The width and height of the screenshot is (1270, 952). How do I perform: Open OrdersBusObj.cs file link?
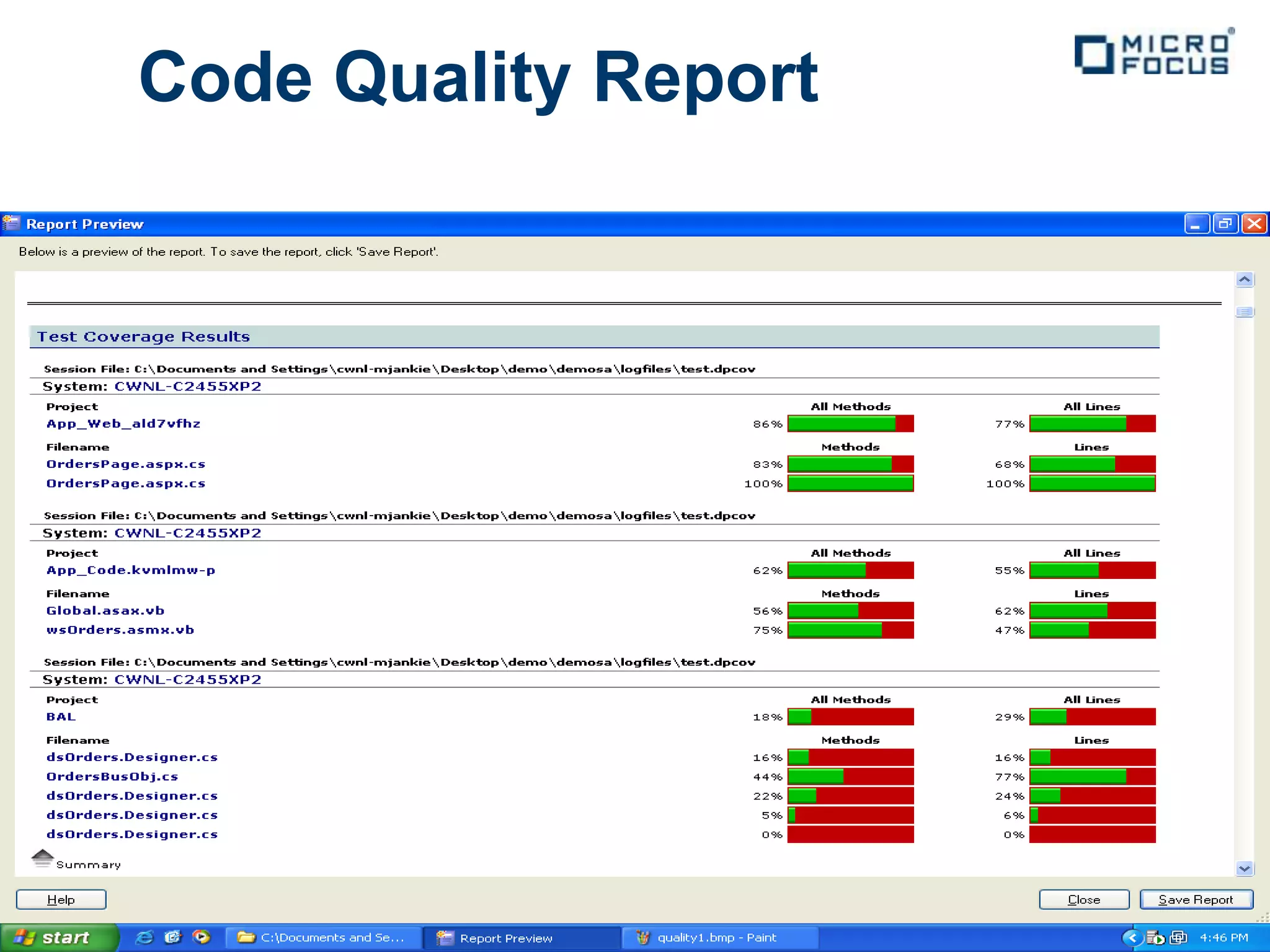coord(112,777)
